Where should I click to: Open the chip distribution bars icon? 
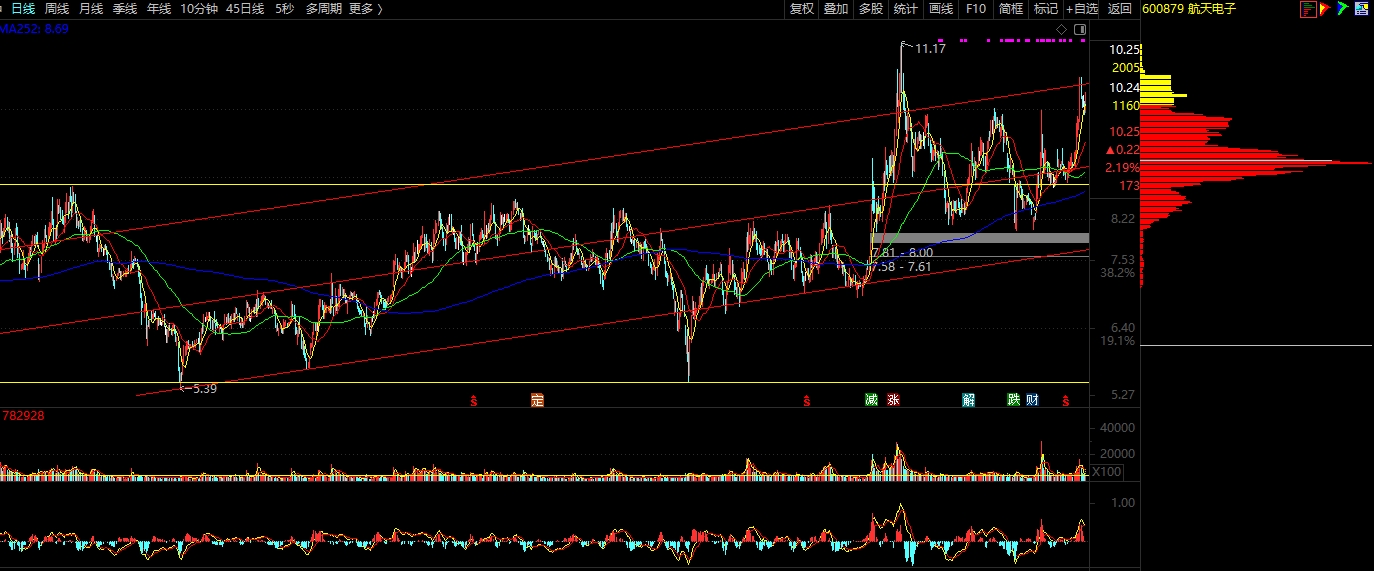click(x=1308, y=9)
